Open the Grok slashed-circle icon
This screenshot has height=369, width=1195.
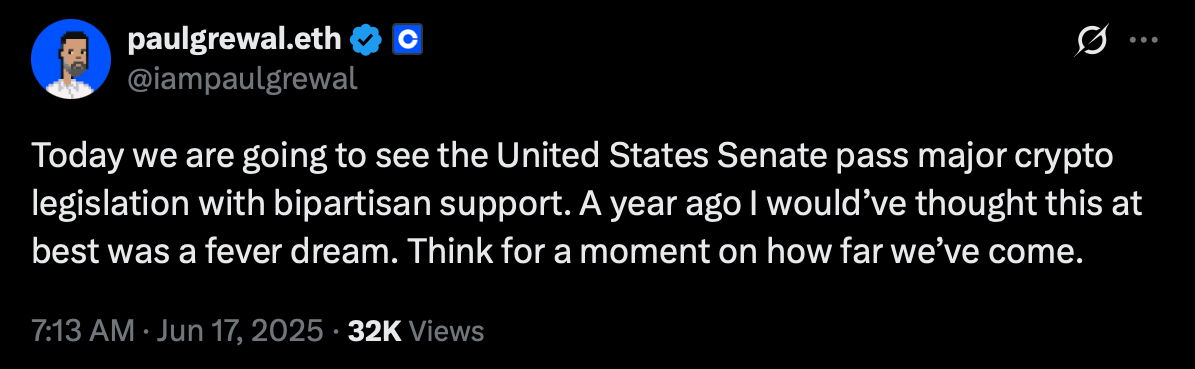1090,40
